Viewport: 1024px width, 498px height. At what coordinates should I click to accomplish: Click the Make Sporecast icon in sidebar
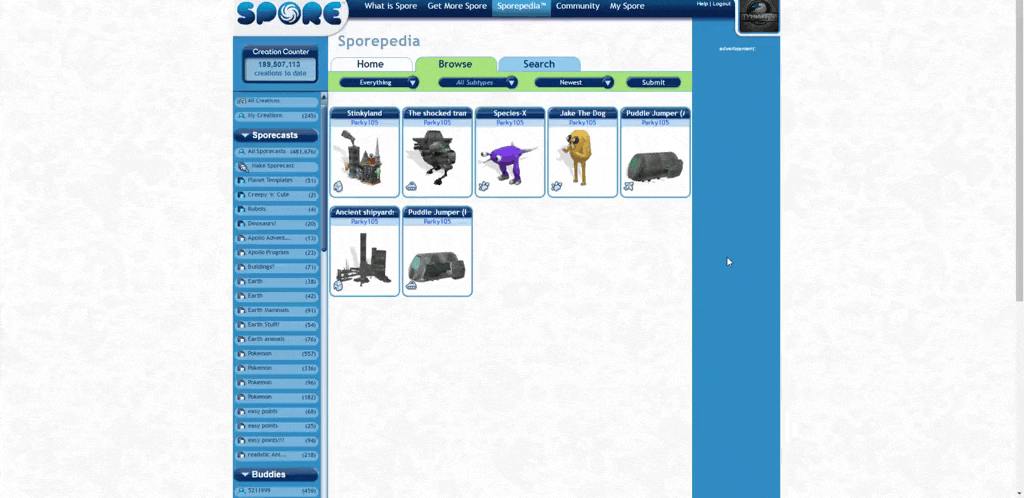[242, 166]
